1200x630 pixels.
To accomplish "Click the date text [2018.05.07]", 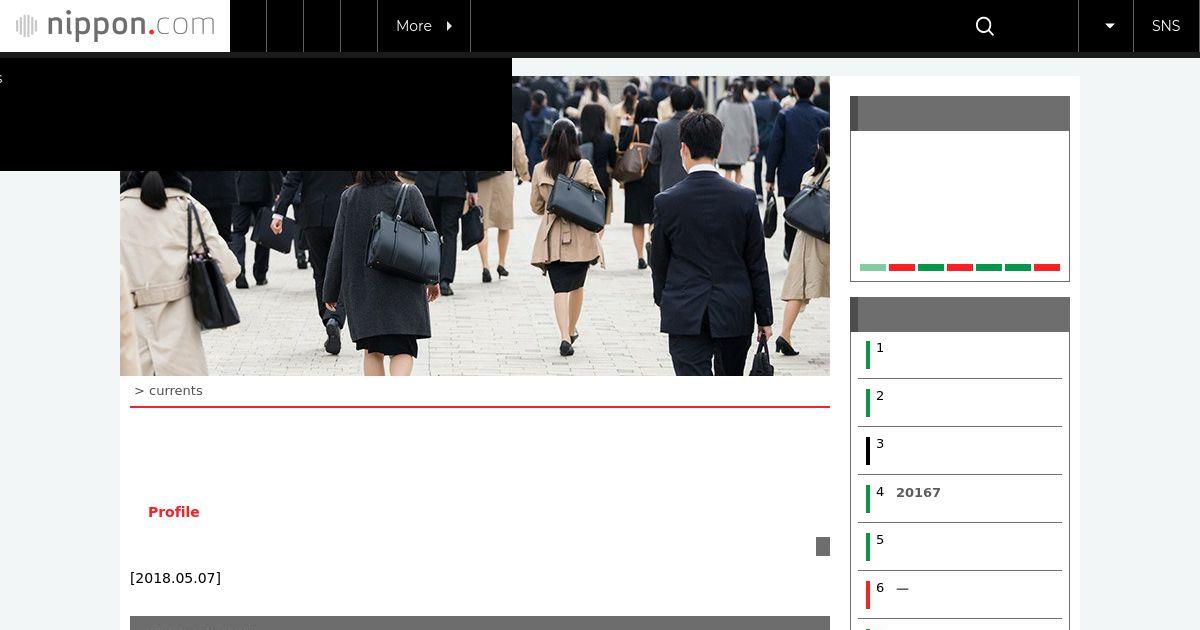I will (176, 578).
